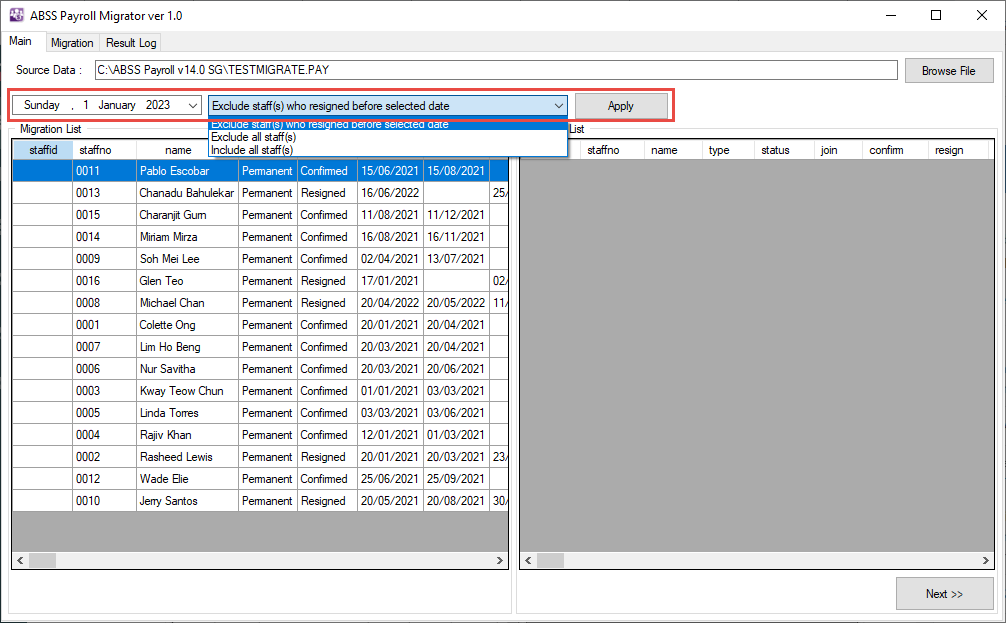Image resolution: width=1006 pixels, height=623 pixels.
Task: Click the Source Data path field
Action: 496,70
